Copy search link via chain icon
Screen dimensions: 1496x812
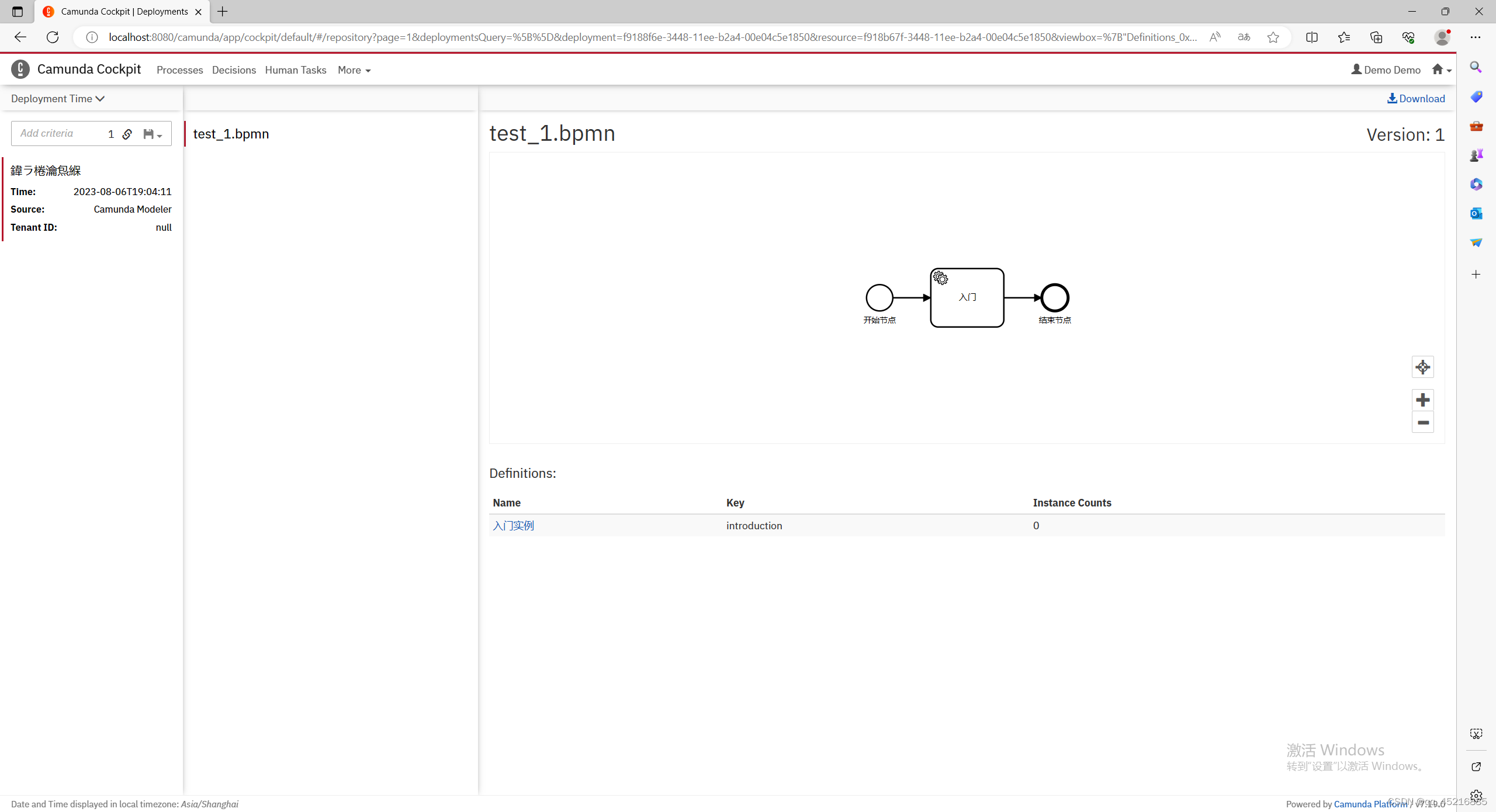[127, 134]
